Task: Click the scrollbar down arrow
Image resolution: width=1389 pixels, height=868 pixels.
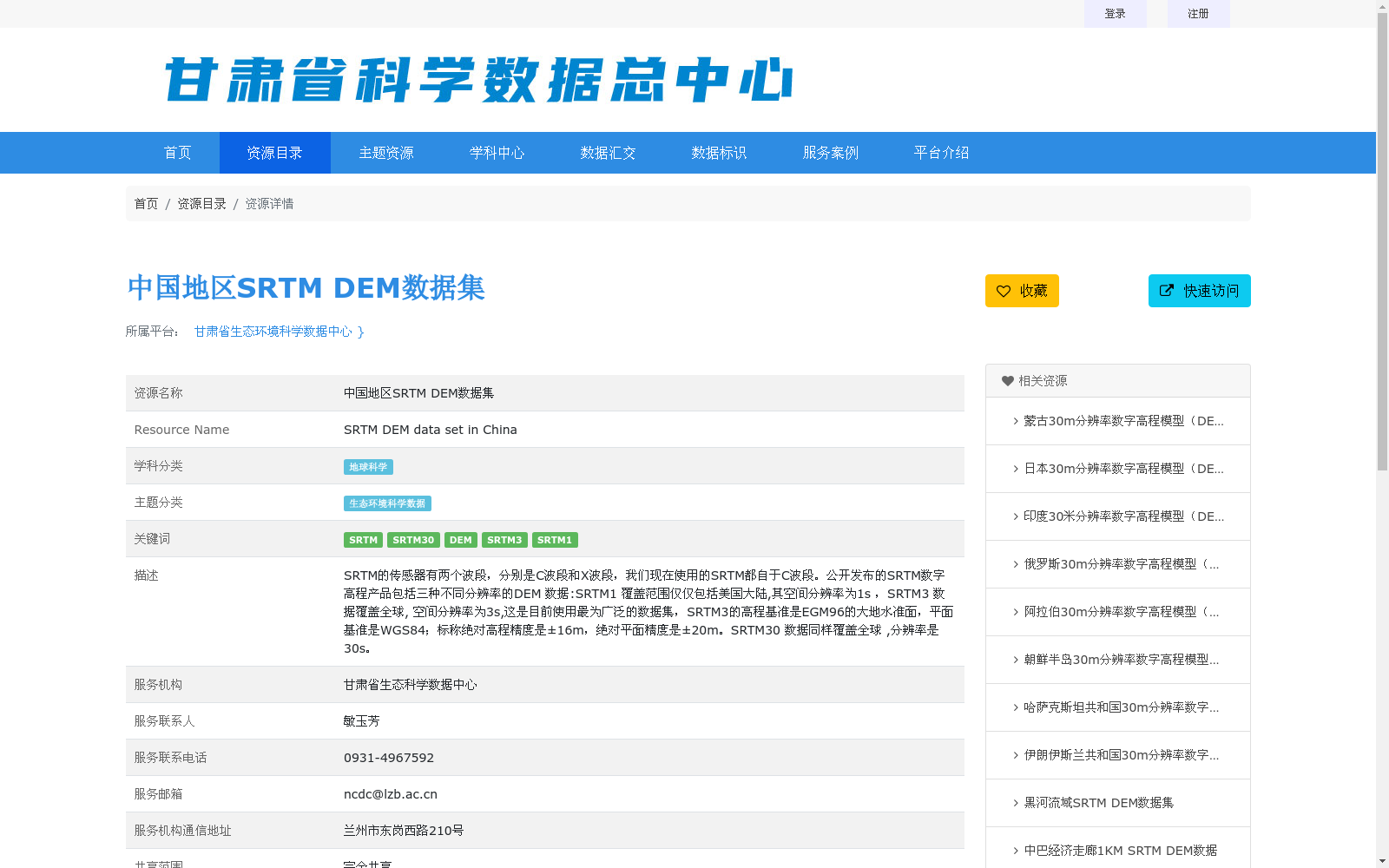Action: (1383, 861)
